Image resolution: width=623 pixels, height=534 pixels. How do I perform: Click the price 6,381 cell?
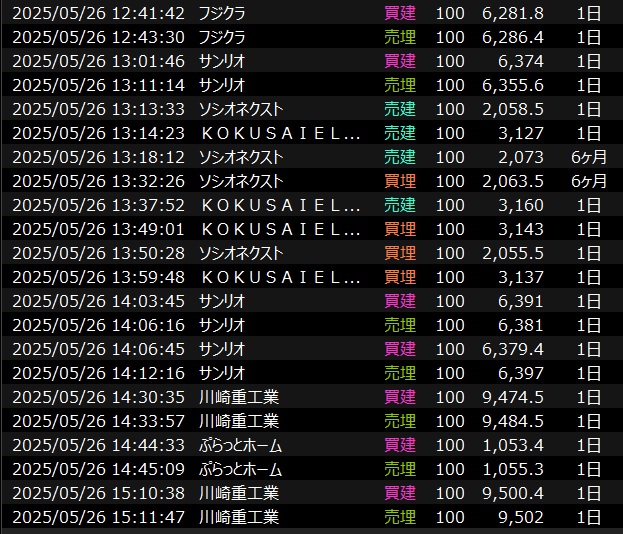point(520,325)
